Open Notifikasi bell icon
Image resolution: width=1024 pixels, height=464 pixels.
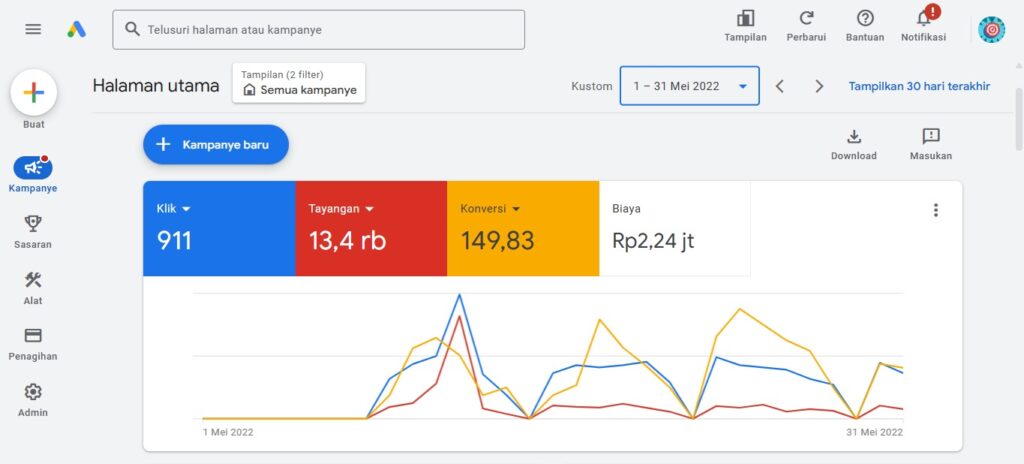(923, 19)
